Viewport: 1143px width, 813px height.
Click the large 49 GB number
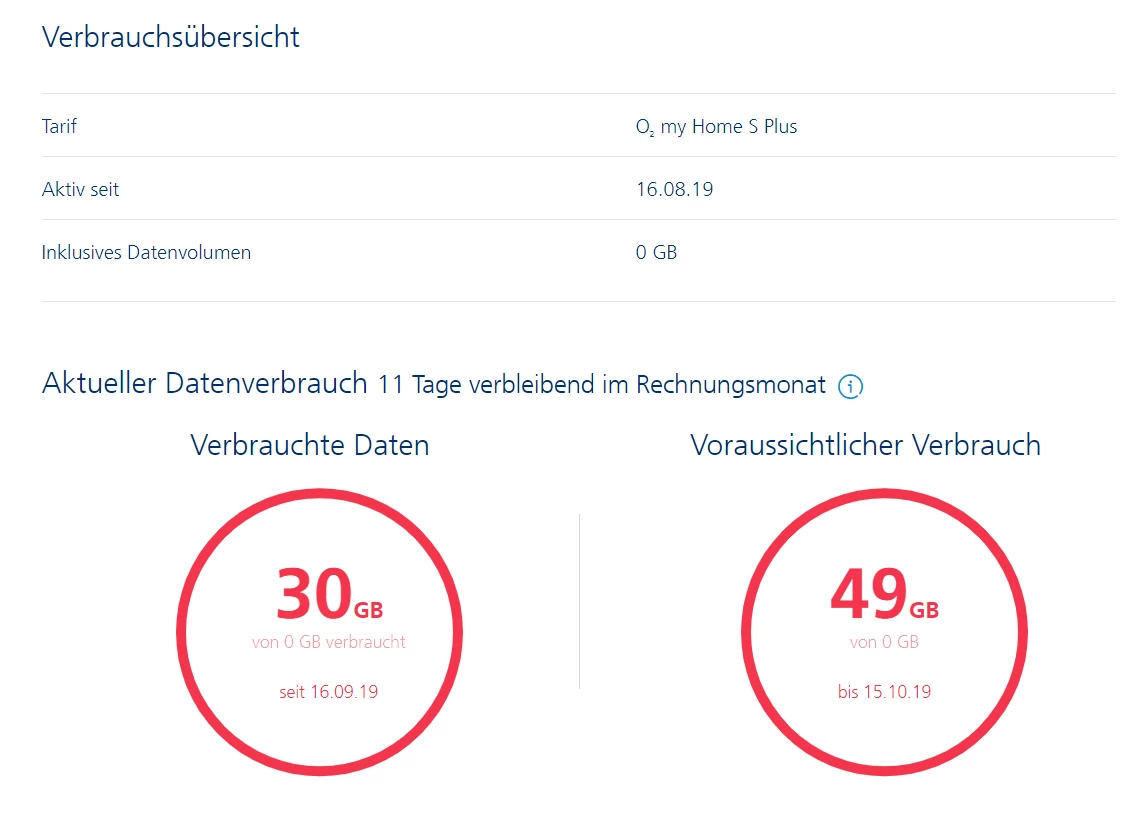coord(884,594)
